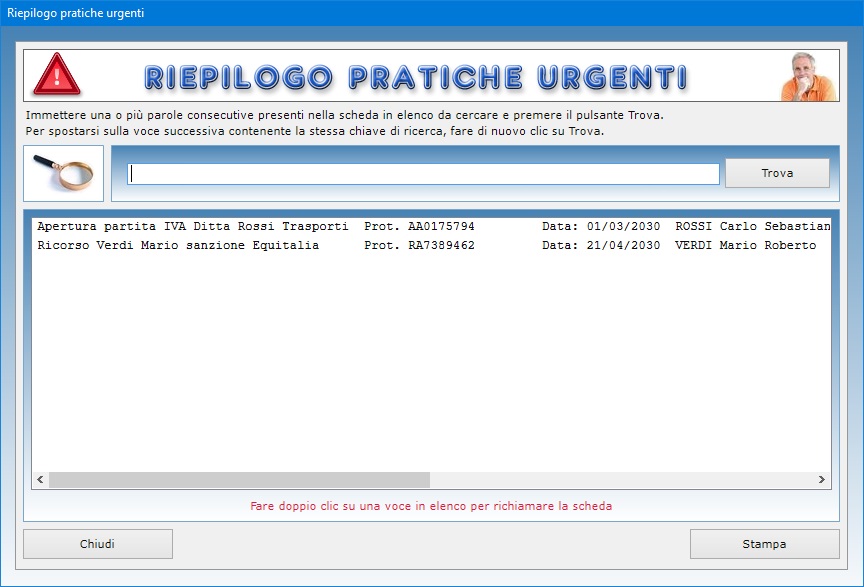Click the window title Riepilogo pratiche urgenti

point(75,13)
